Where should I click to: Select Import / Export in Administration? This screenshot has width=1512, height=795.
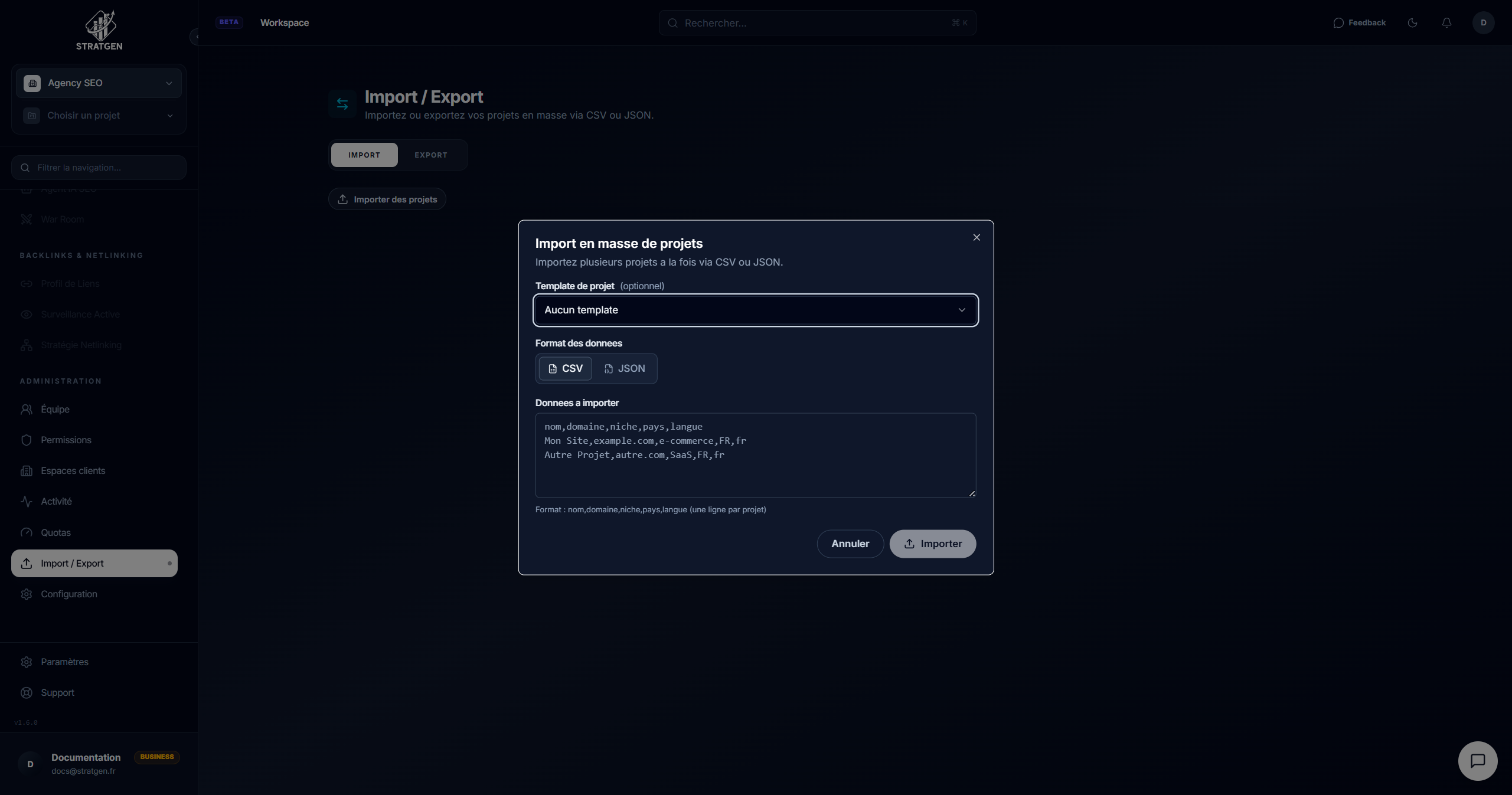72,563
